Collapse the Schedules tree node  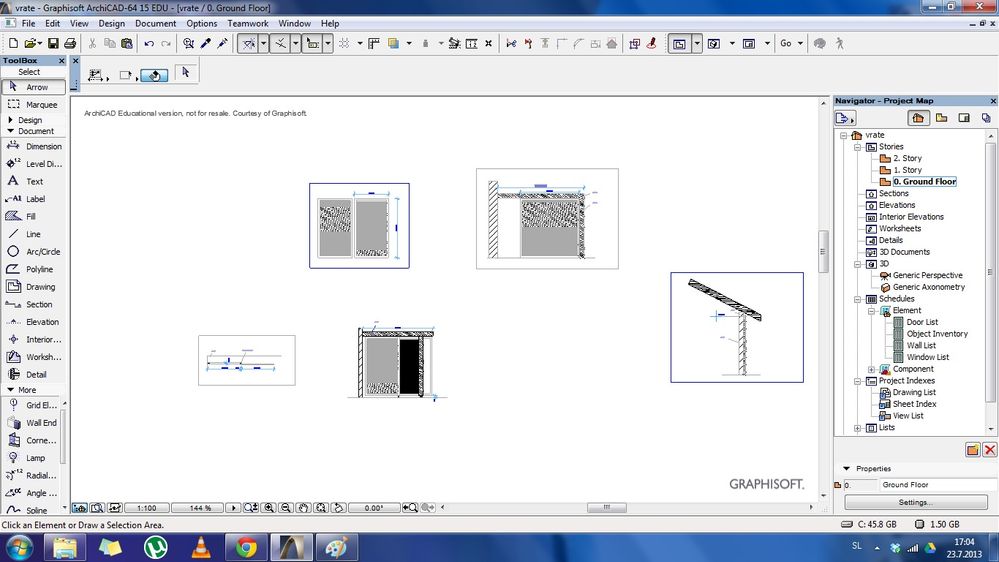click(858, 299)
